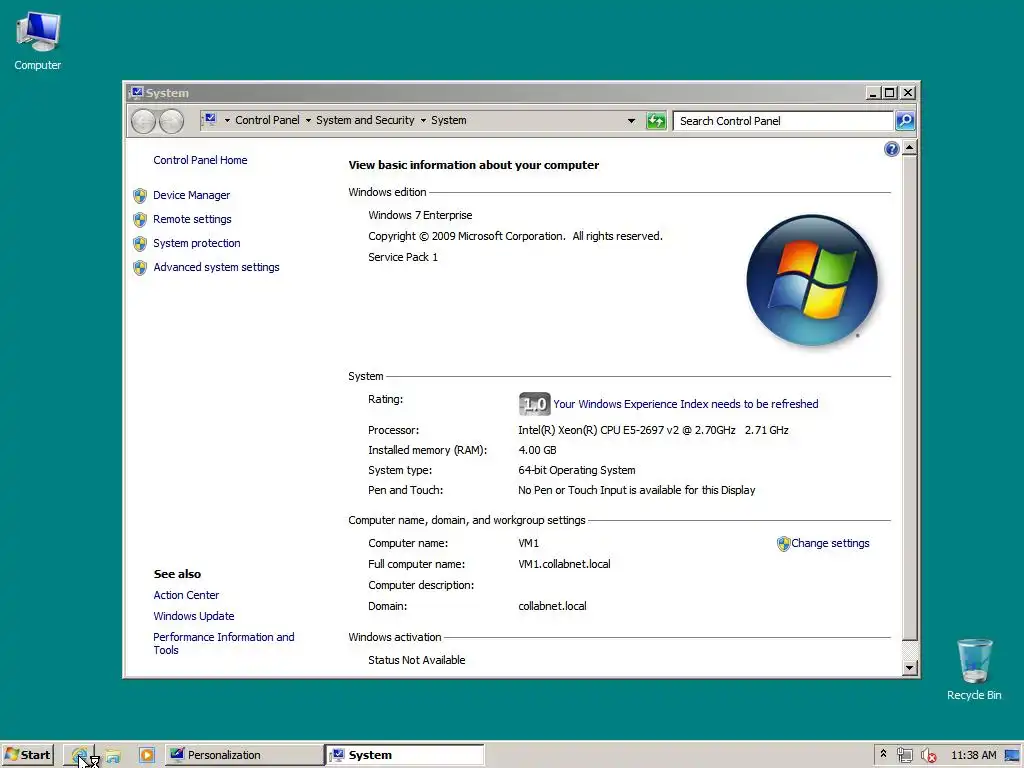The image size is (1024, 768).
Task: Click Windows Experience Index needs refresh link
Action: 686,404
